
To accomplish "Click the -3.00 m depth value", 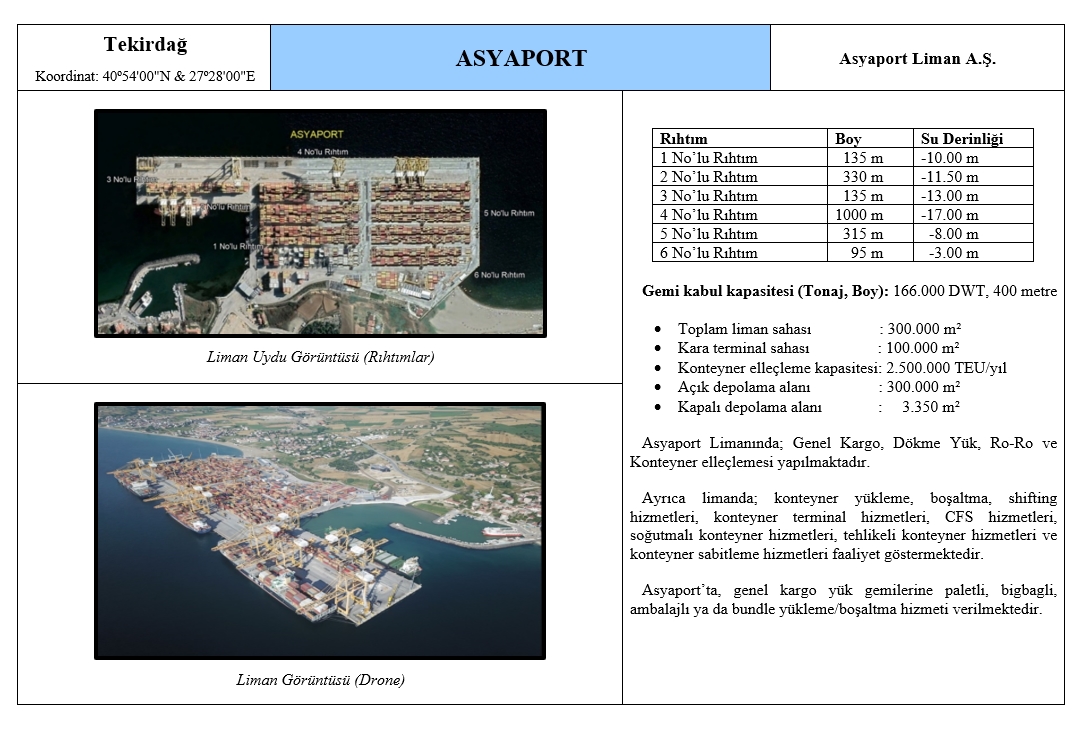I will click(954, 253).
